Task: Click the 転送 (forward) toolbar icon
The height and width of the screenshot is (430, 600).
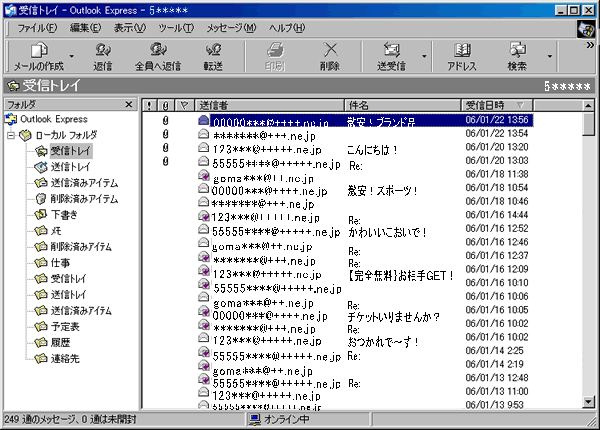Action: click(x=213, y=49)
